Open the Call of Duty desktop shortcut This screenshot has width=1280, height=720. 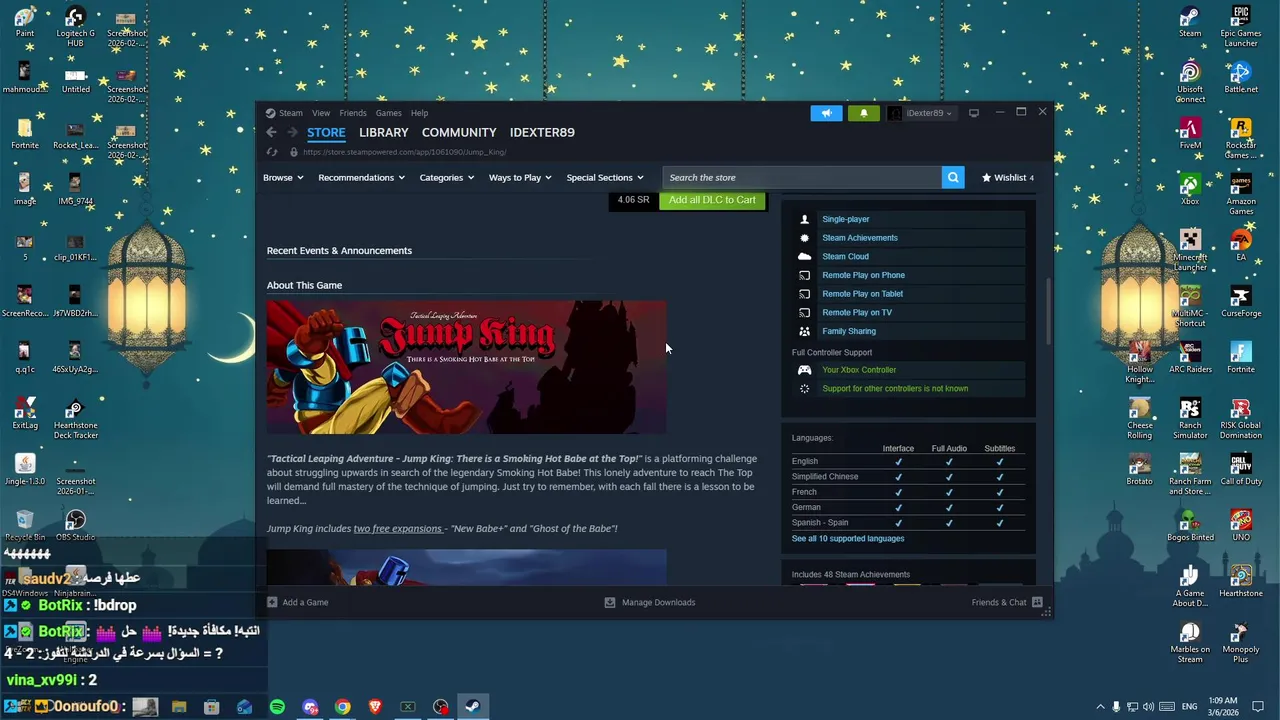pyautogui.click(x=1241, y=470)
